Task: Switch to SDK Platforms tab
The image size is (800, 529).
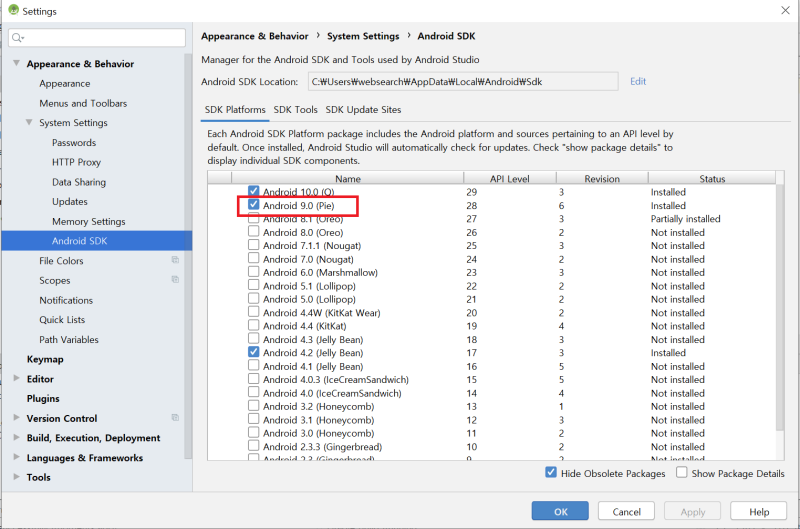Action: tap(235, 110)
